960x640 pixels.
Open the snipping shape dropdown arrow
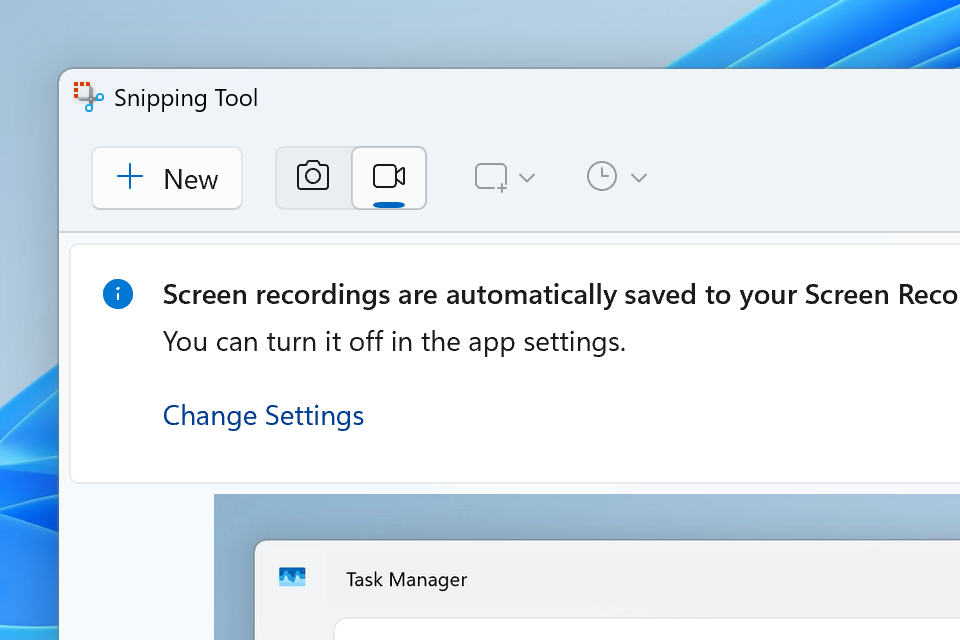527,176
